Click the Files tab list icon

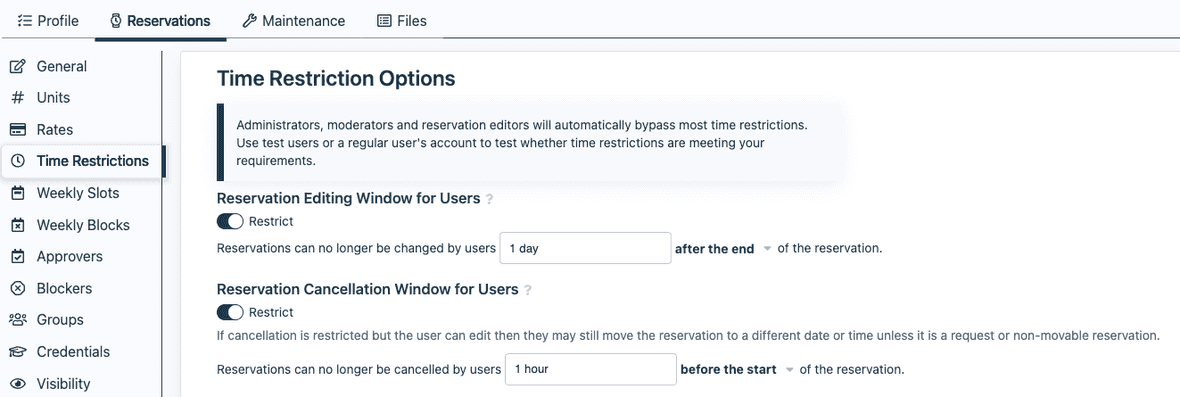pyautogui.click(x=384, y=21)
